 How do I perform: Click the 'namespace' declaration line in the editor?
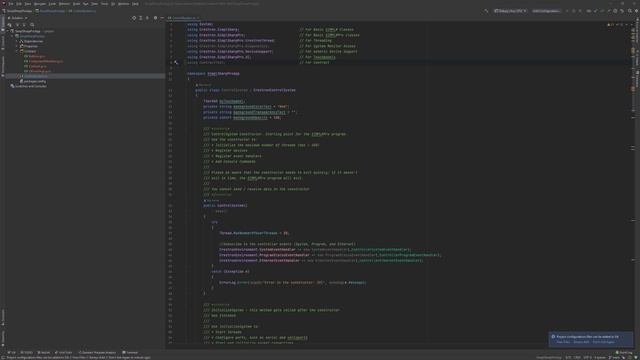click(213, 73)
